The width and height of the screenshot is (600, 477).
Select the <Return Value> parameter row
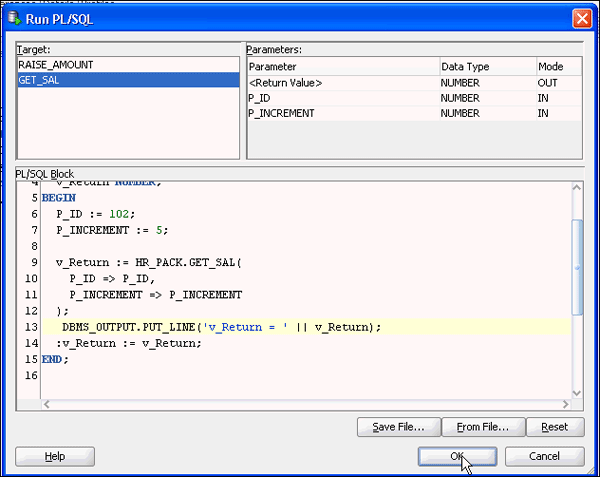pos(415,83)
